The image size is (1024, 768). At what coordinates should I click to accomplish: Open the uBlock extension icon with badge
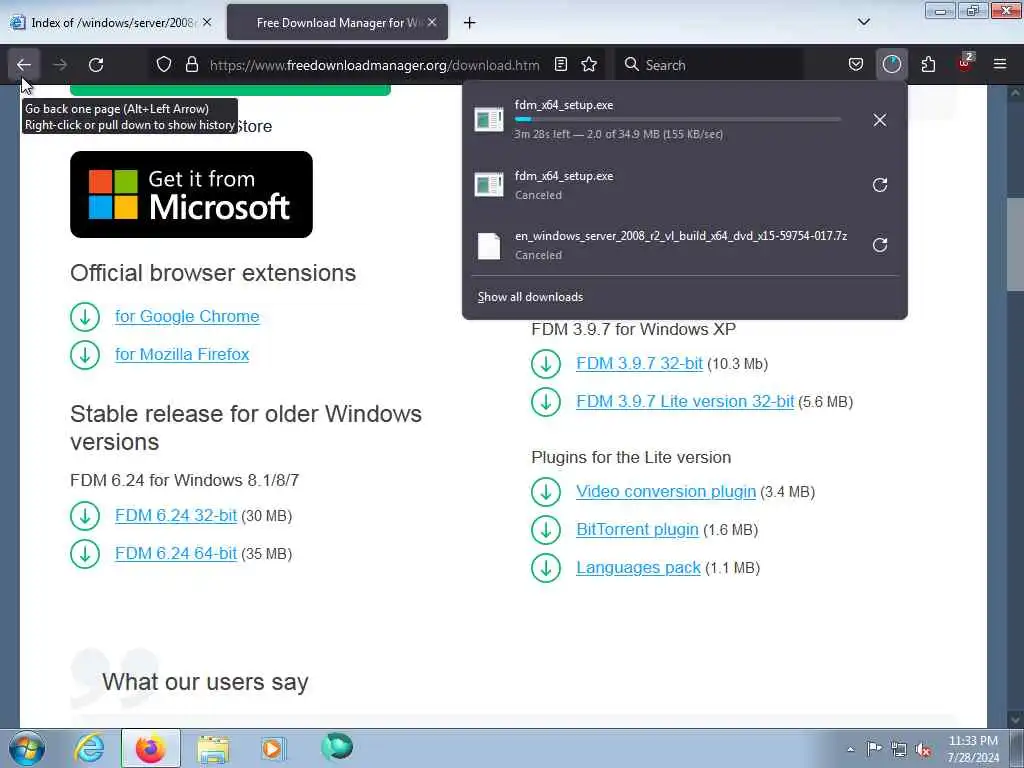point(965,65)
